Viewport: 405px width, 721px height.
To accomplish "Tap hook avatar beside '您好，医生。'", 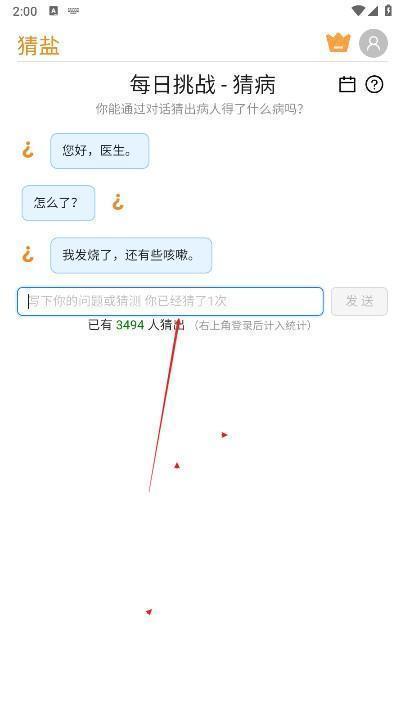I will click(28, 150).
